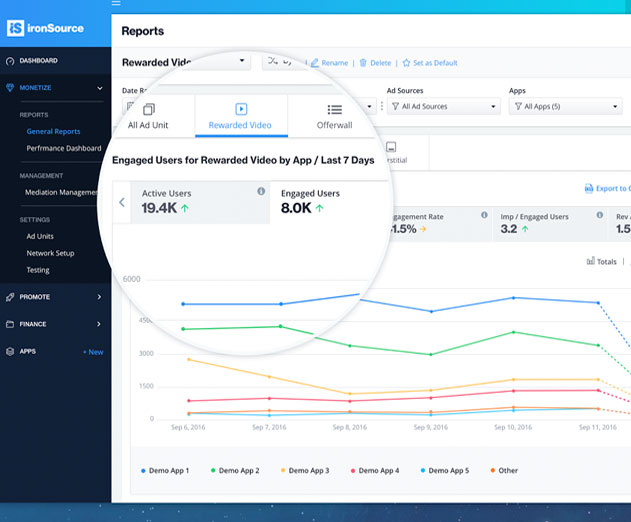Select the Active Users metric card
Image resolution: width=631 pixels, height=522 pixels.
(x=200, y=202)
